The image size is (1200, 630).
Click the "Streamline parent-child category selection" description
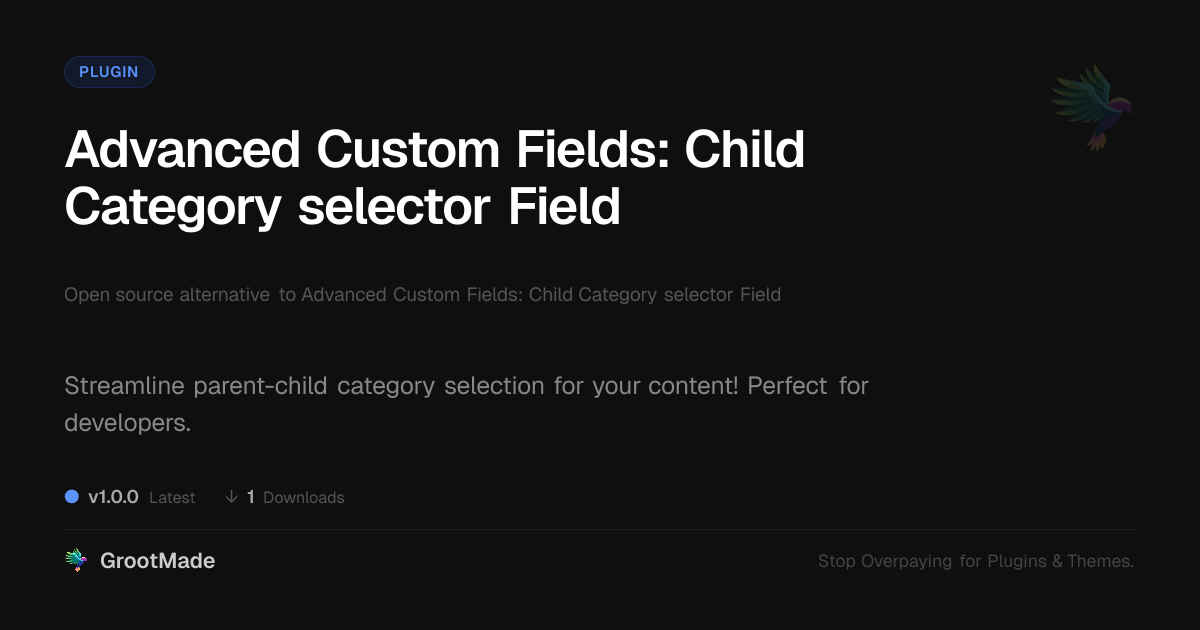click(x=304, y=386)
